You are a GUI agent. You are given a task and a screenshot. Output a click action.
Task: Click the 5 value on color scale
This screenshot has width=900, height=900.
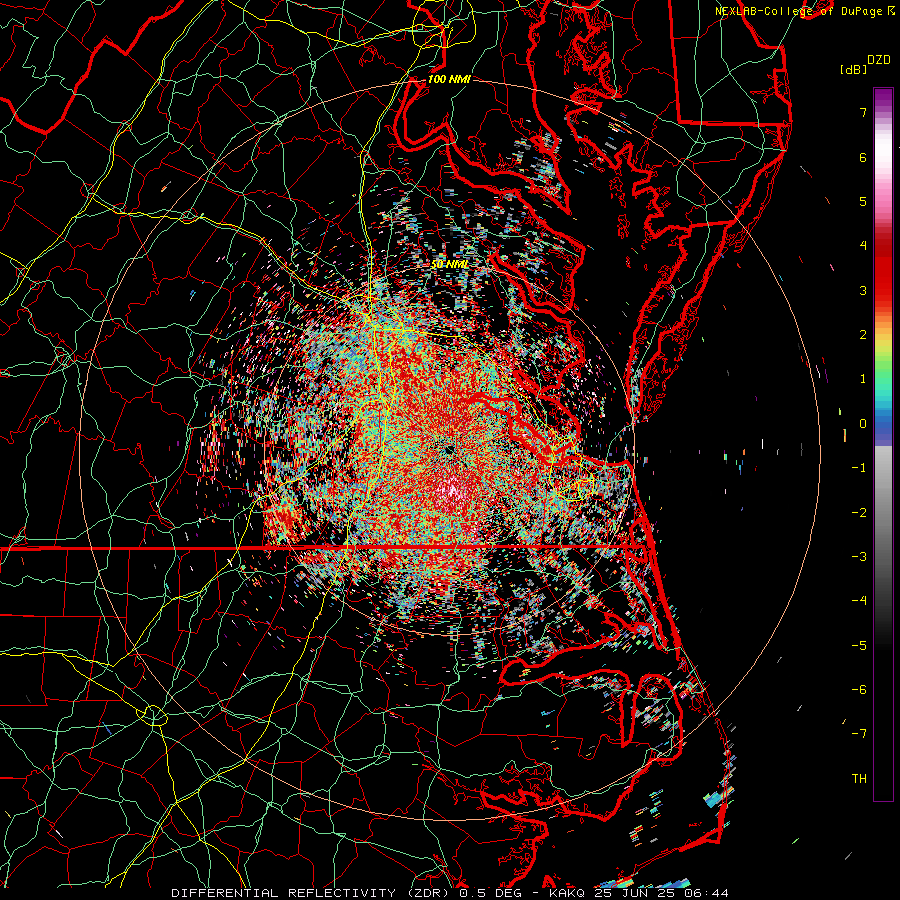tap(863, 201)
